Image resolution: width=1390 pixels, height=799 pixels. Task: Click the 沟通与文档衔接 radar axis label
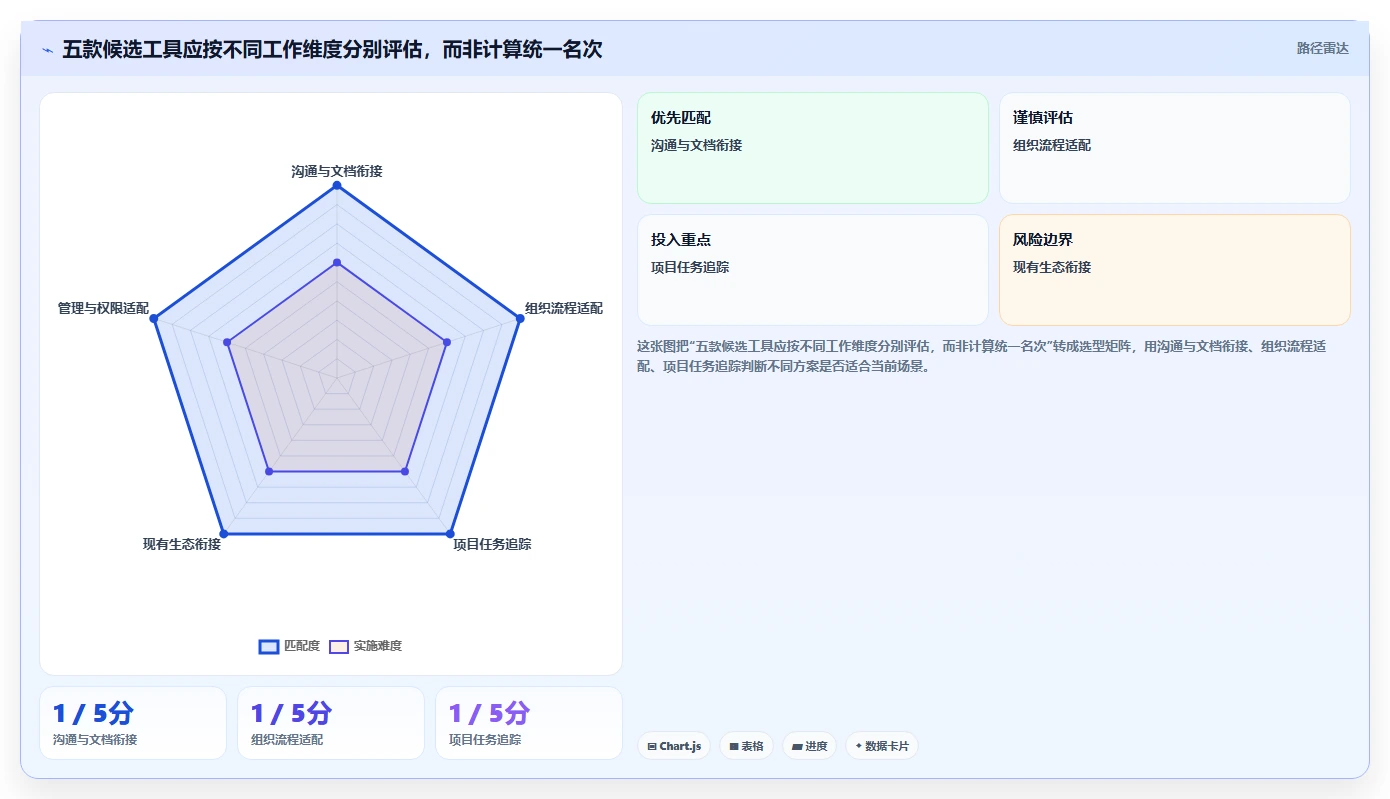click(337, 171)
